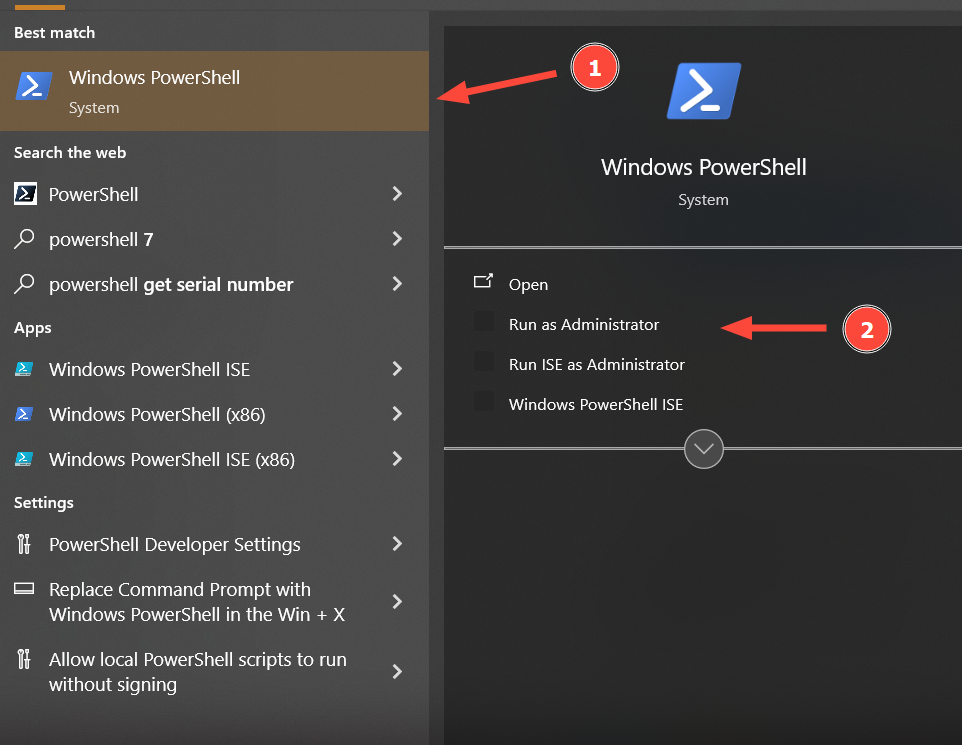Click the Windows PowerShell (x86) icon
Screen dimensions: 962x745
[24, 414]
